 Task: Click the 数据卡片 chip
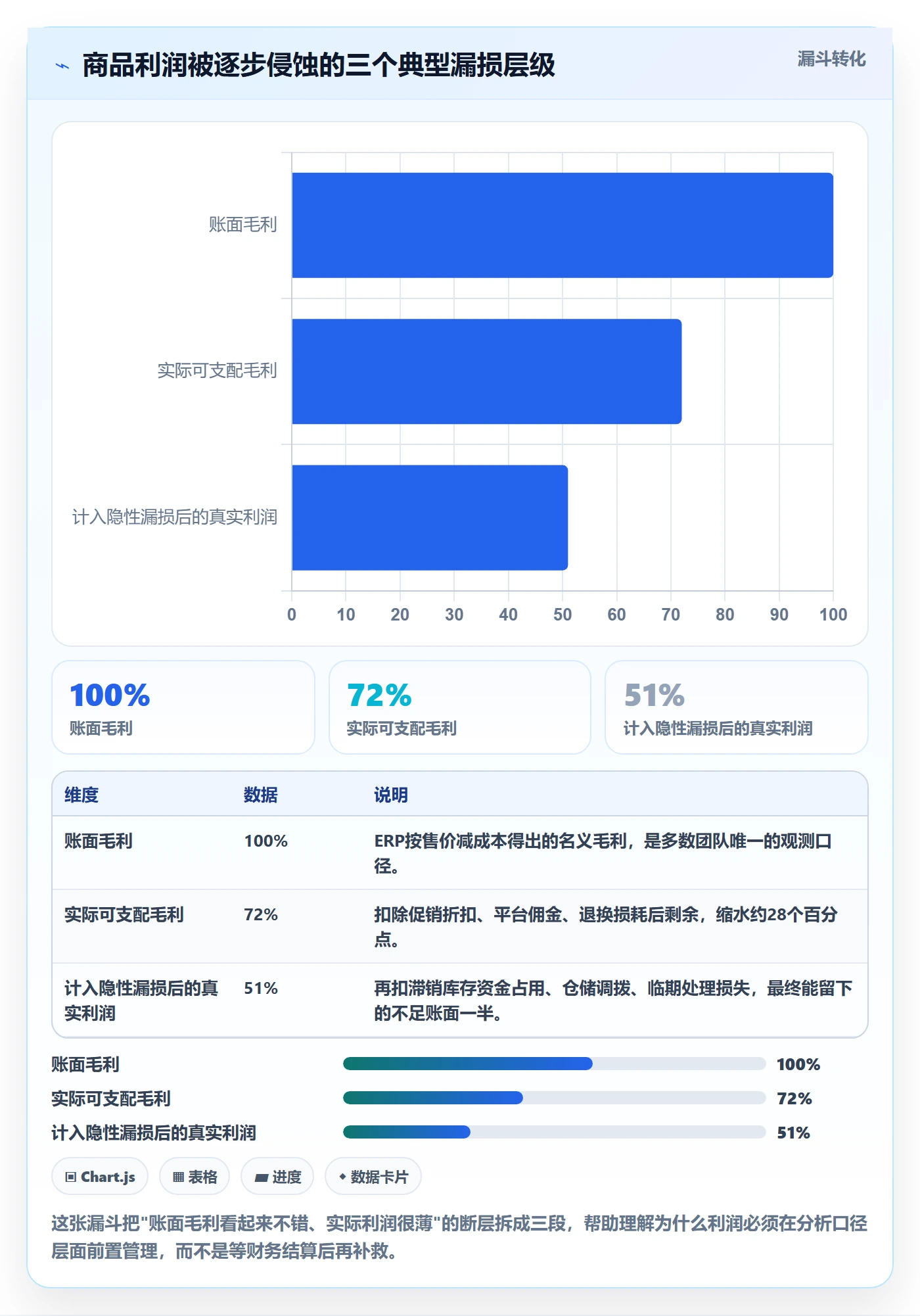[373, 1177]
